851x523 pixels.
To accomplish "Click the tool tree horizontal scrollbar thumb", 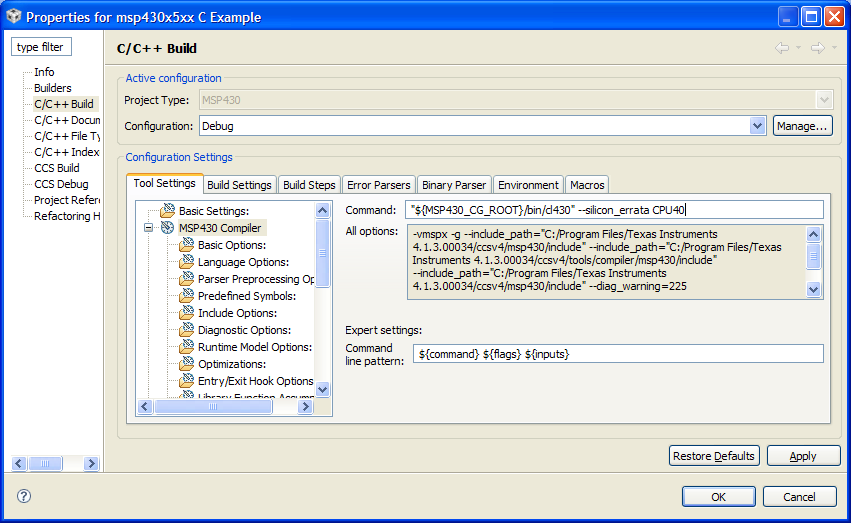I will click(x=213, y=406).
